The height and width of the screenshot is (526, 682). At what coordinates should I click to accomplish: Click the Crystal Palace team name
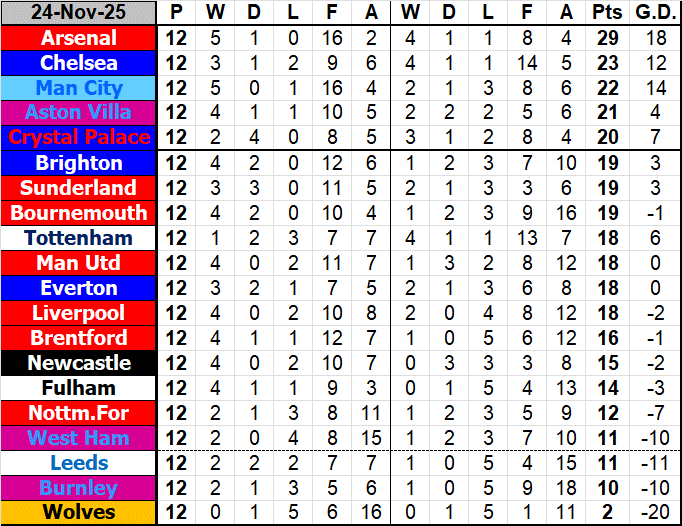point(79,138)
